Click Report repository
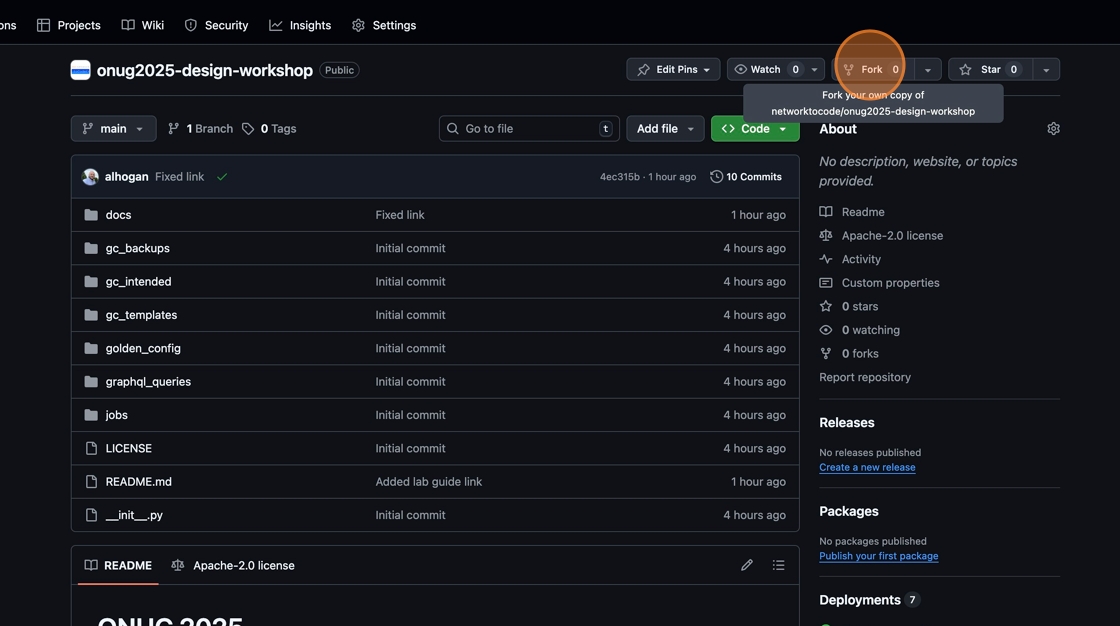The height and width of the screenshot is (626, 1120). [864, 377]
